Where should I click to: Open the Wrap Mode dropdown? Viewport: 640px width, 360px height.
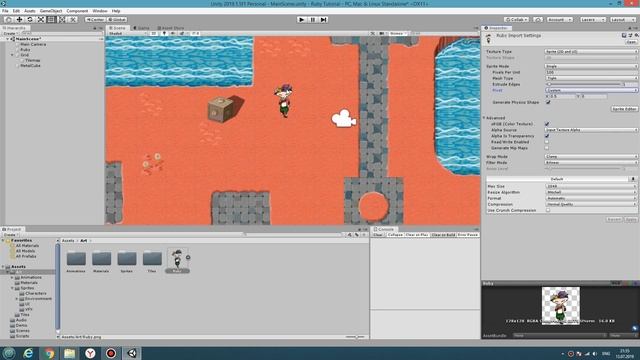point(591,156)
